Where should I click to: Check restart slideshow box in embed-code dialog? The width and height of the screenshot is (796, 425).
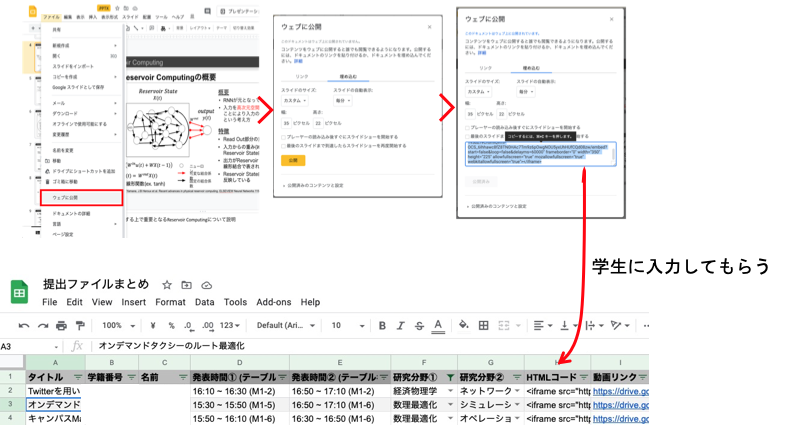point(468,137)
